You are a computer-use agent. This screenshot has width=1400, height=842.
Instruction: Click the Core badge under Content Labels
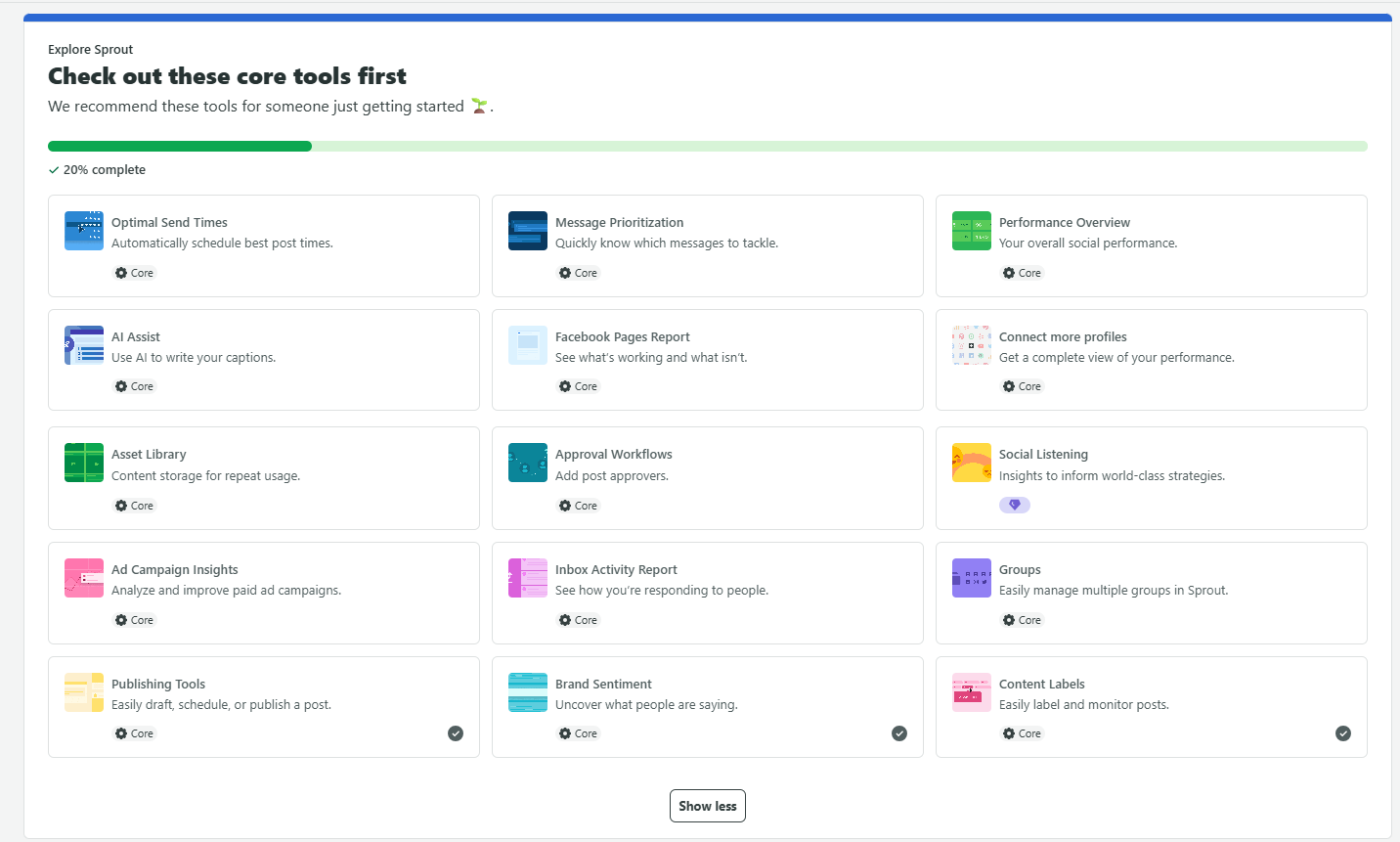pos(1023,733)
